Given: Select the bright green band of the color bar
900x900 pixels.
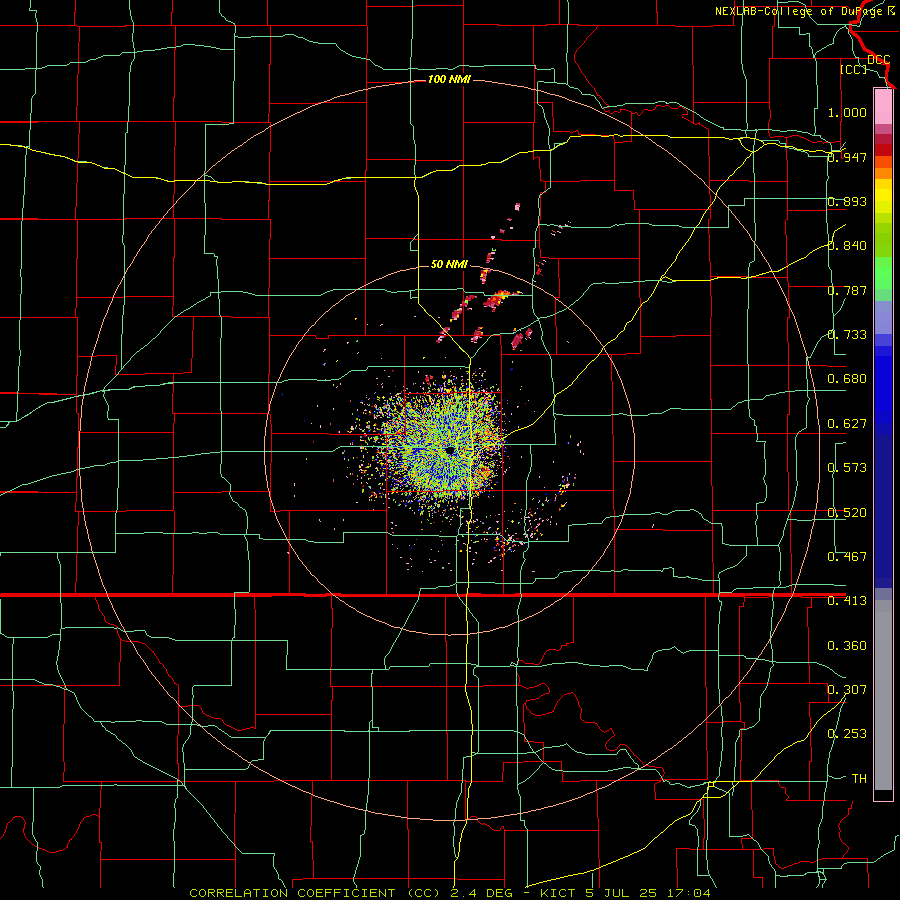Looking at the screenshot, I should click(x=883, y=273).
